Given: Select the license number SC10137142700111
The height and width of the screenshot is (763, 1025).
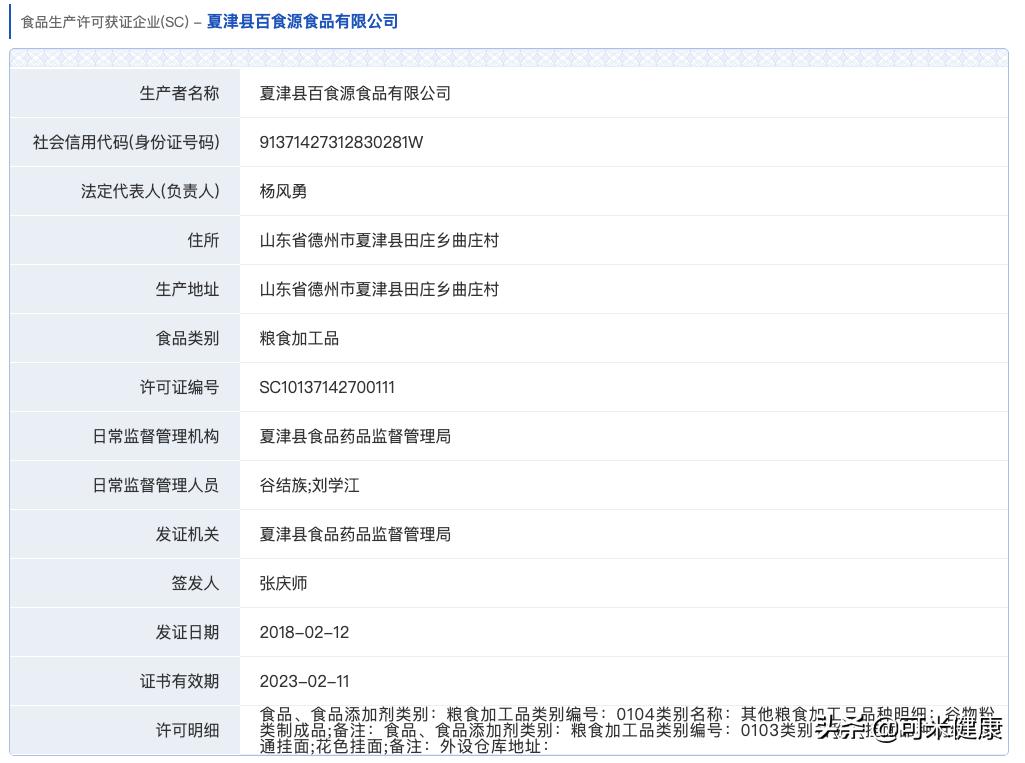Looking at the screenshot, I should click(x=326, y=387).
